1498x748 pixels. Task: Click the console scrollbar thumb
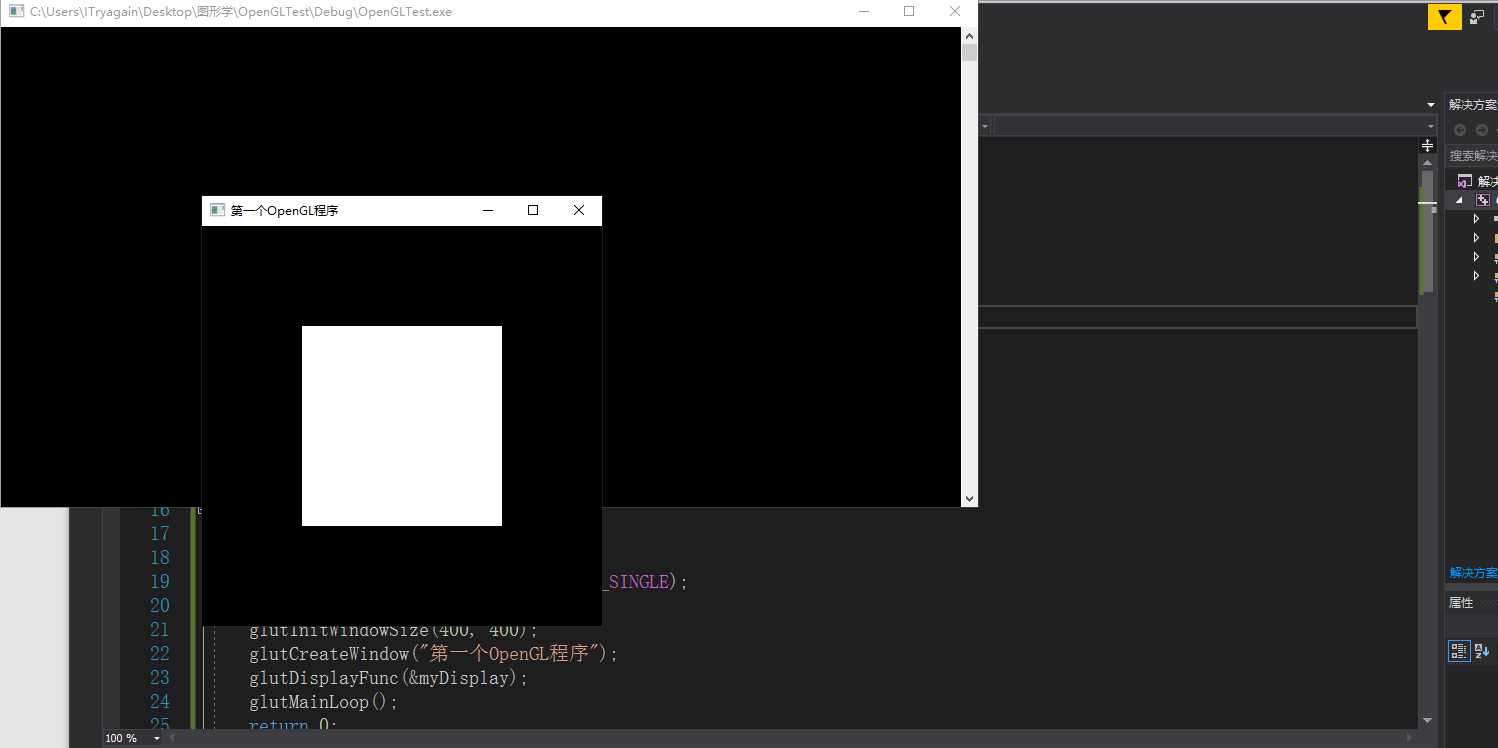click(x=969, y=52)
